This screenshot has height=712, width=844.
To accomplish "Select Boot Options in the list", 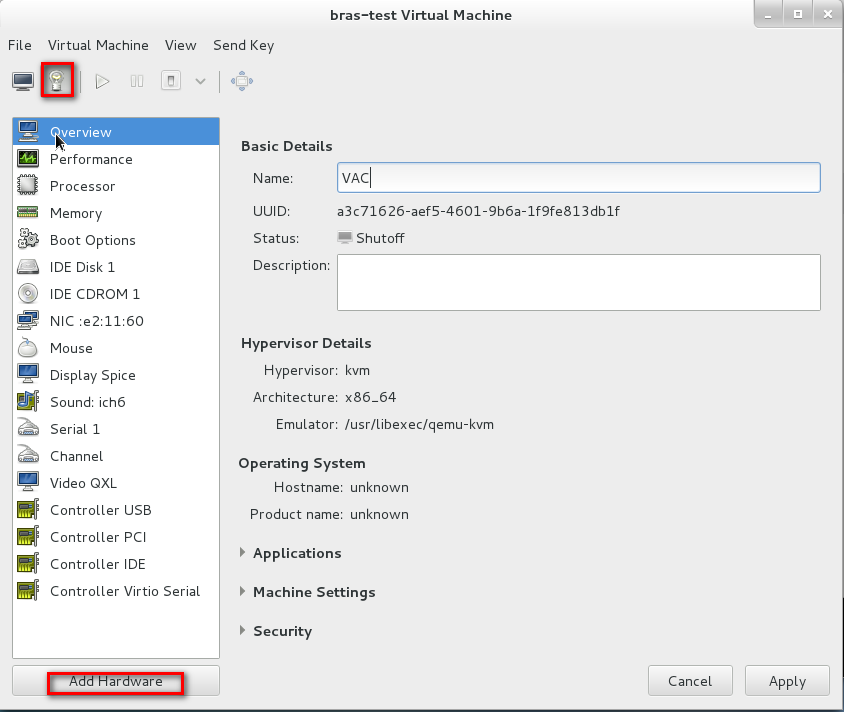I will click(x=116, y=240).
